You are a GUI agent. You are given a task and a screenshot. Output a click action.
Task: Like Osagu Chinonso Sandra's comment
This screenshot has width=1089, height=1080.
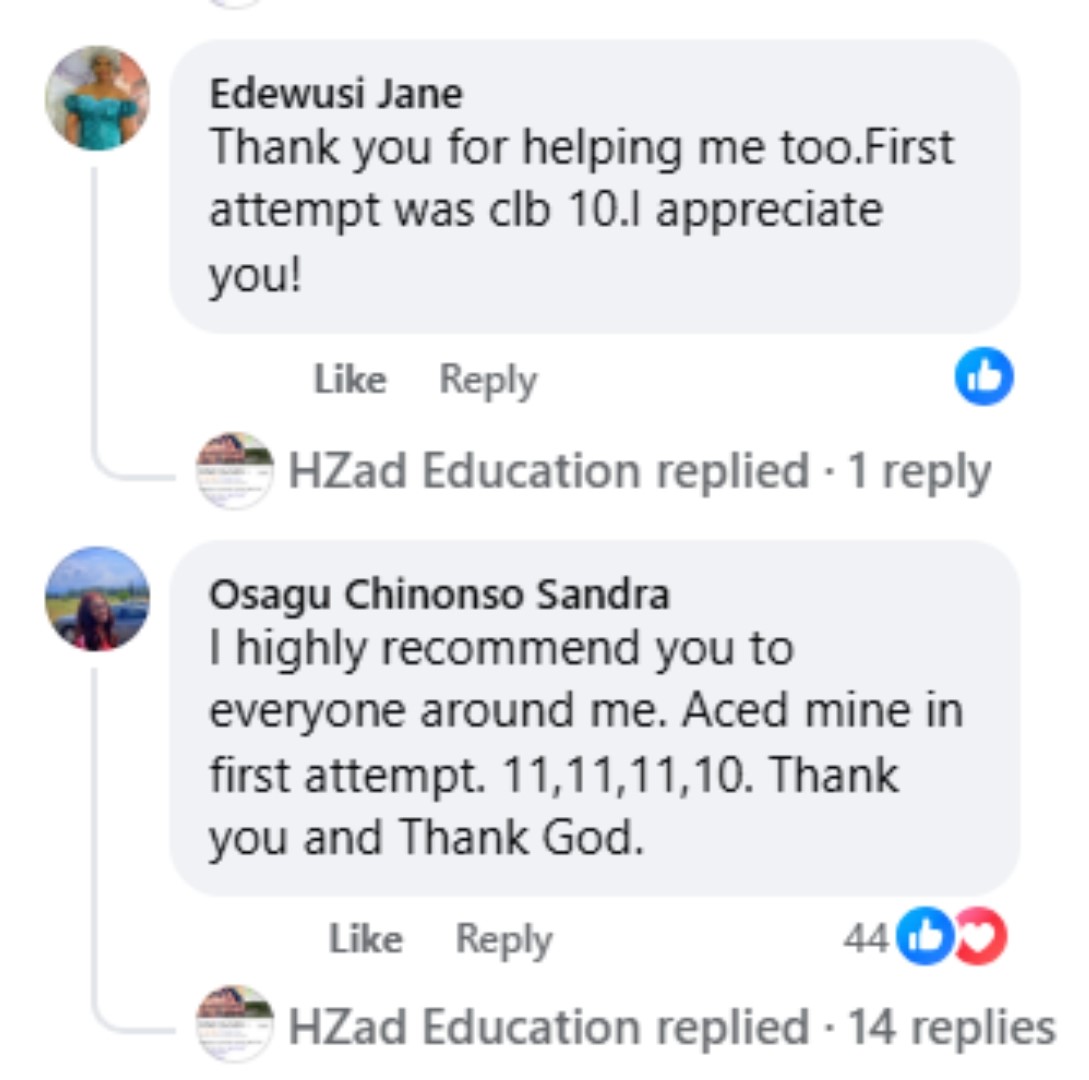[365, 939]
